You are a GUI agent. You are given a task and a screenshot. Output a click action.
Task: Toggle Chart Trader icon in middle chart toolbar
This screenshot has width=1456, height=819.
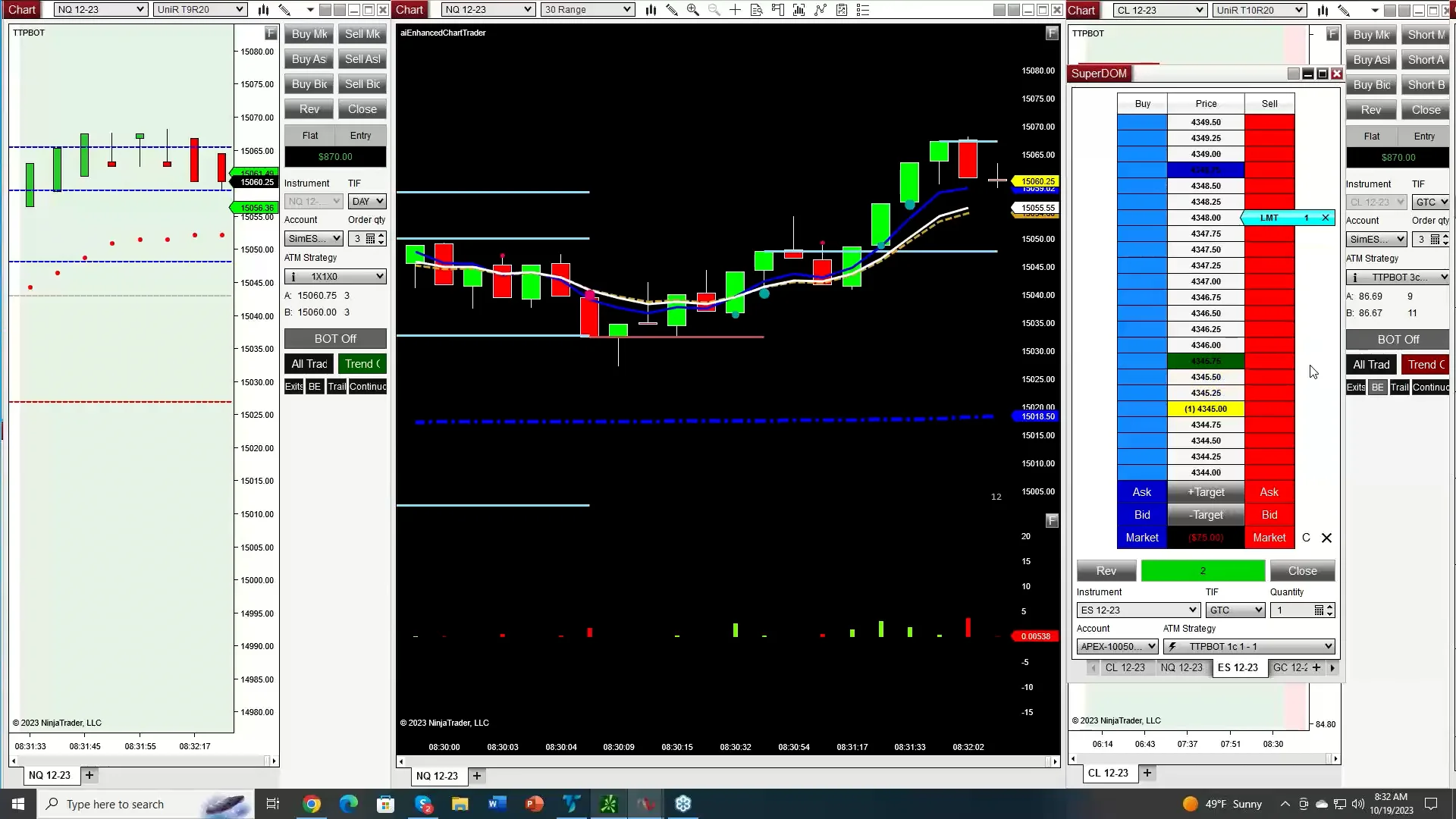click(777, 10)
